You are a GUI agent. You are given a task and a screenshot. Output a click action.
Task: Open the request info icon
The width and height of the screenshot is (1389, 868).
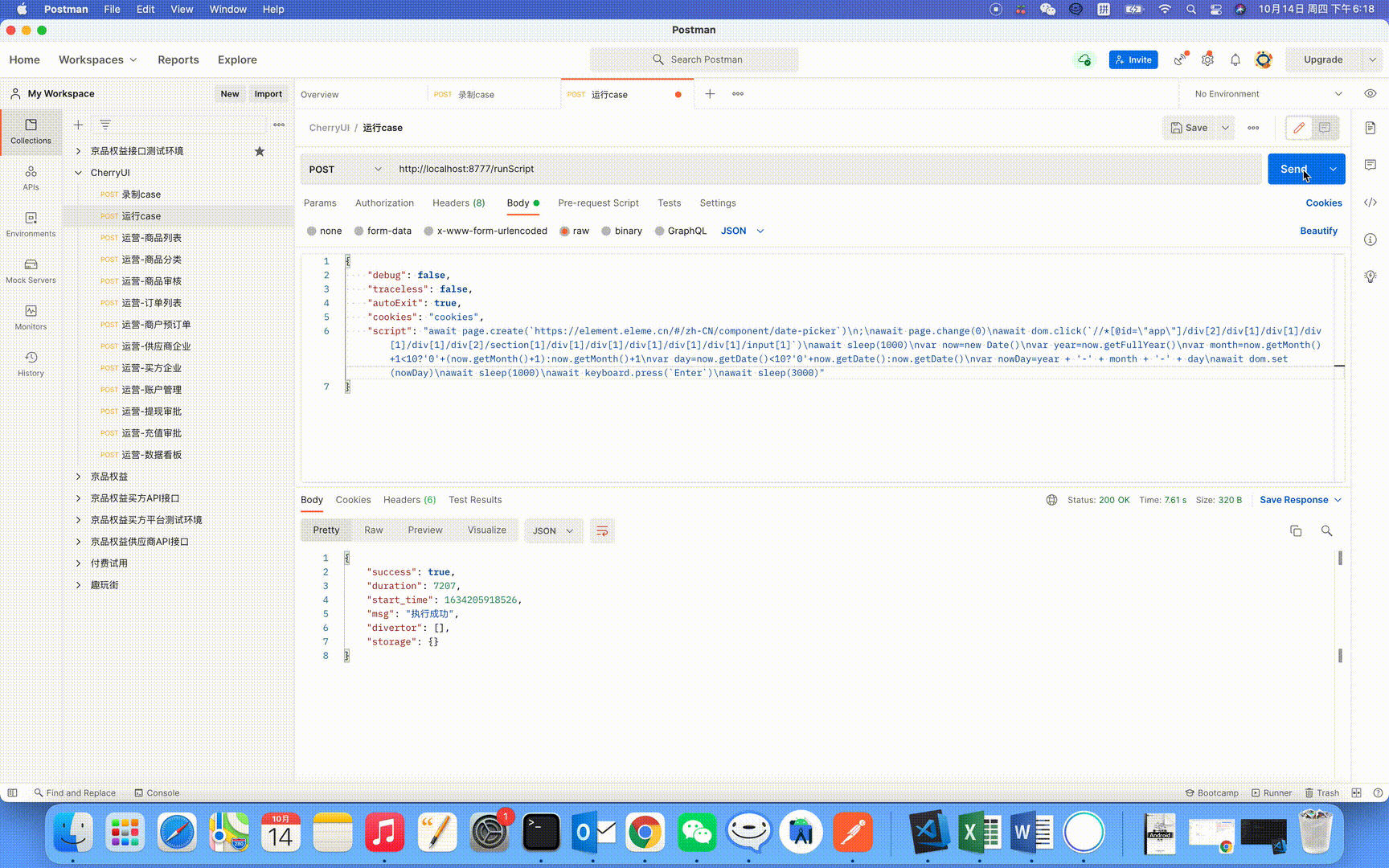click(1371, 240)
